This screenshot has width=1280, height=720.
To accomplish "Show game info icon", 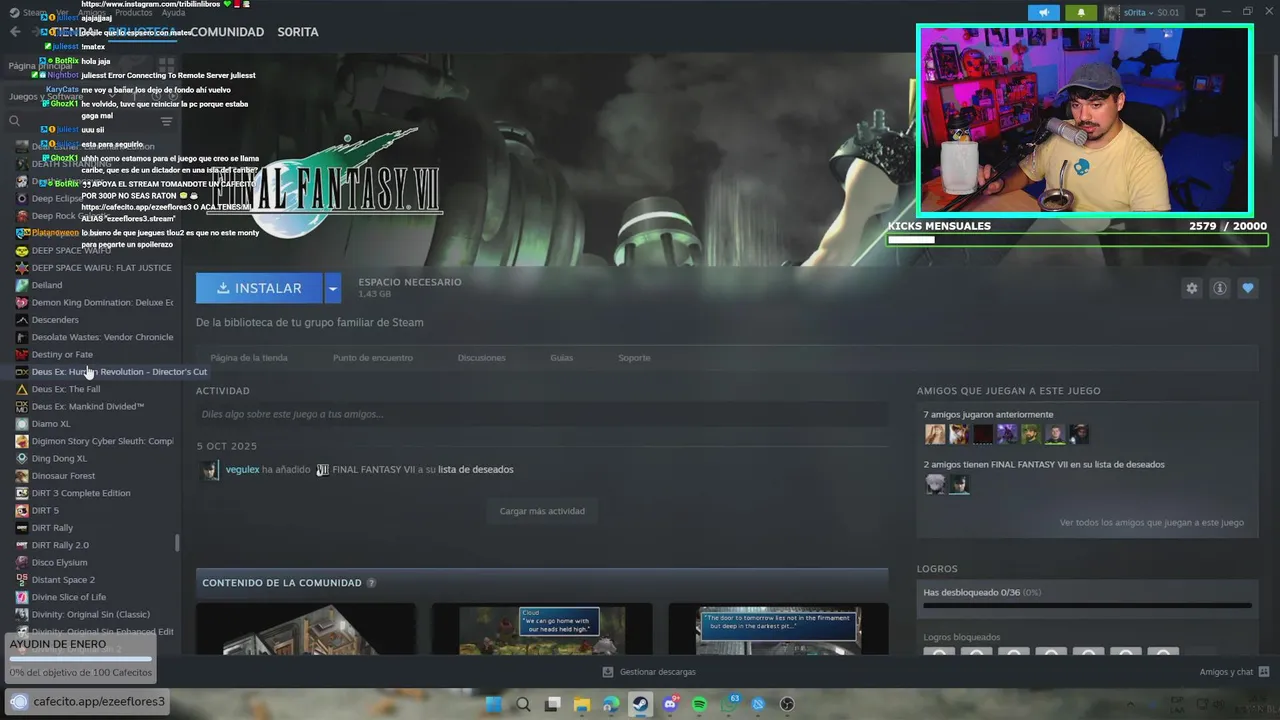I will (1219, 288).
